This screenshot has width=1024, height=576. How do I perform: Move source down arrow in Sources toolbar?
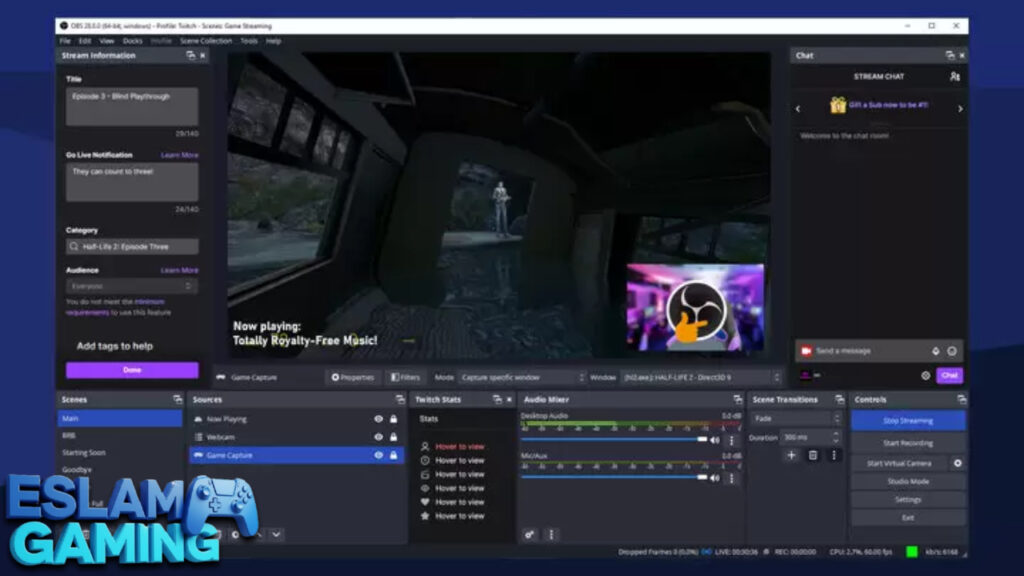pyautogui.click(x=276, y=534)
